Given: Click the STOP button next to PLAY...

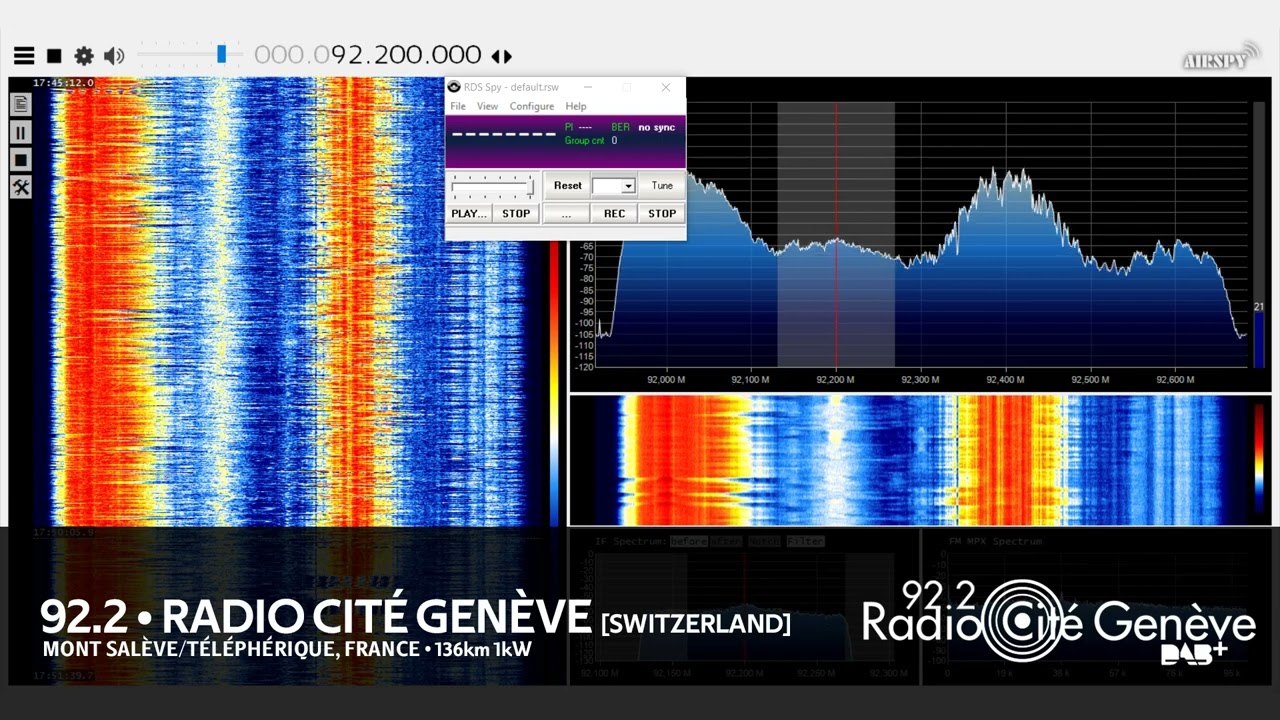Looking at the screenshot, I should [516, 213].
